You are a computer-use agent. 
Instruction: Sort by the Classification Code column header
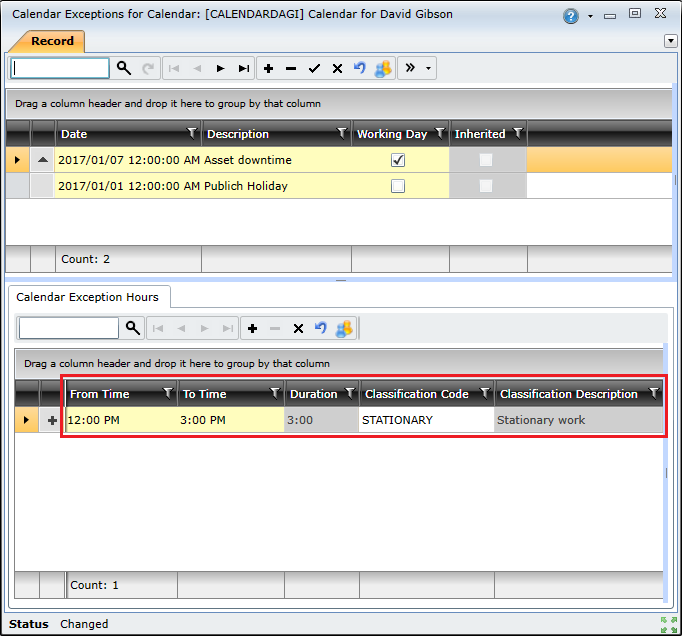tap(416, 394)
